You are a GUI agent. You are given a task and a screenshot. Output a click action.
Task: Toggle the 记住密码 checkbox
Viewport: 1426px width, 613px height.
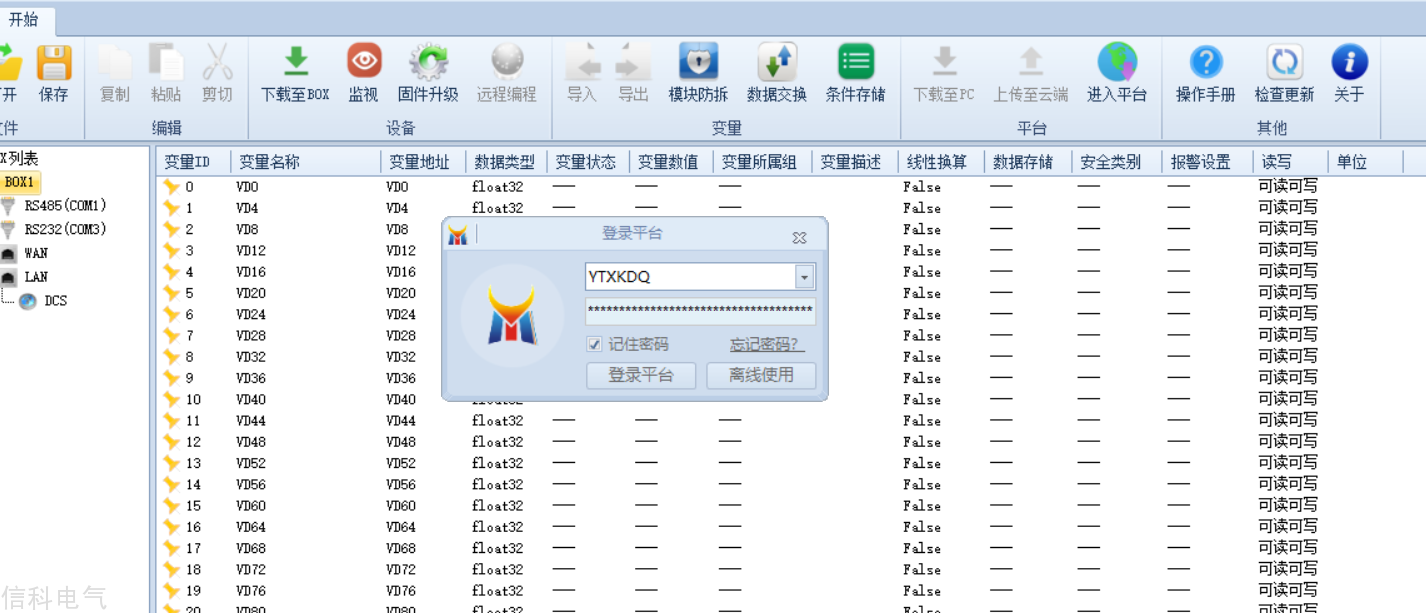point(594,344)
